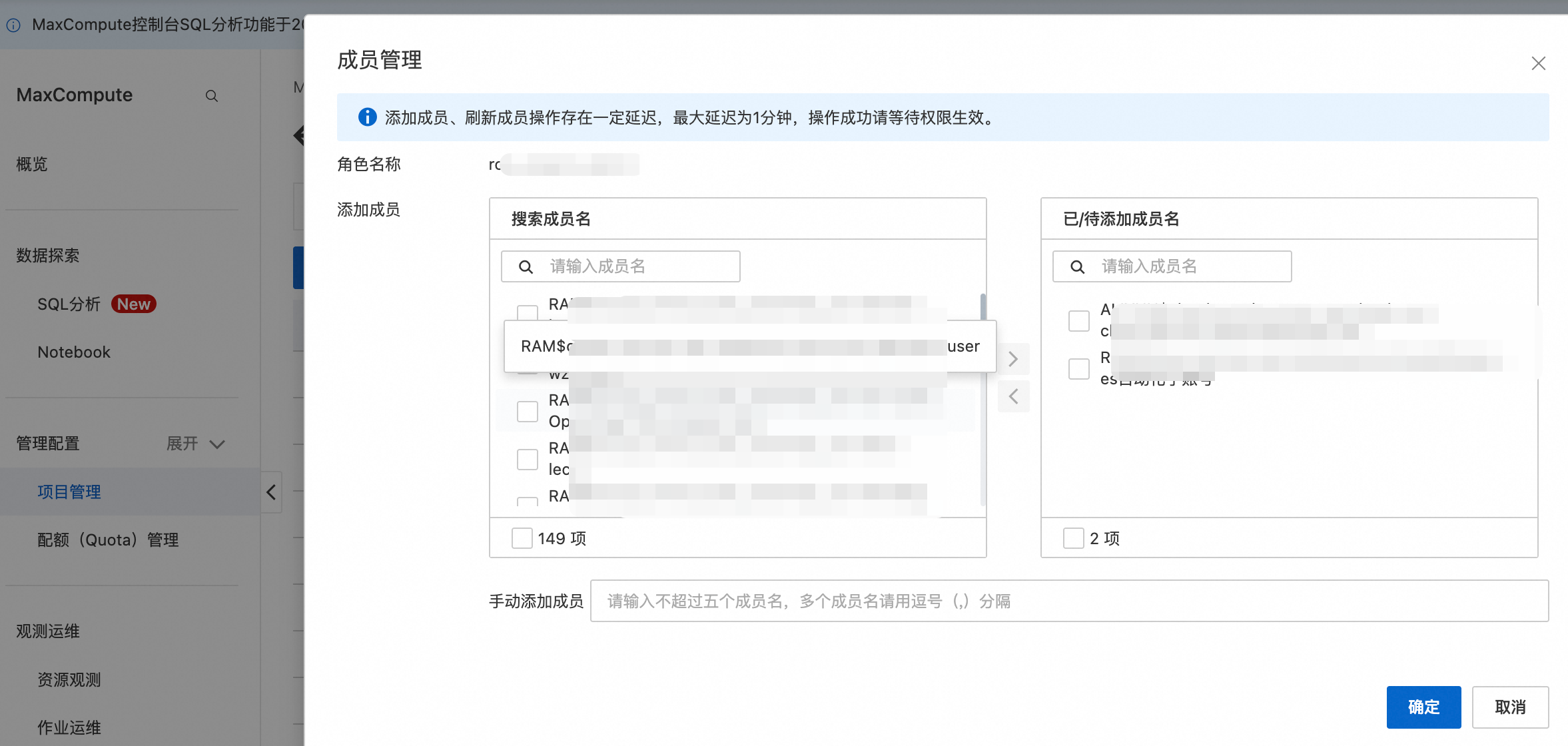Click the info icon beside the MaxCompute控制台 announcement
The height and width of the screenshot is (746, 1568).
pos(13,25)
